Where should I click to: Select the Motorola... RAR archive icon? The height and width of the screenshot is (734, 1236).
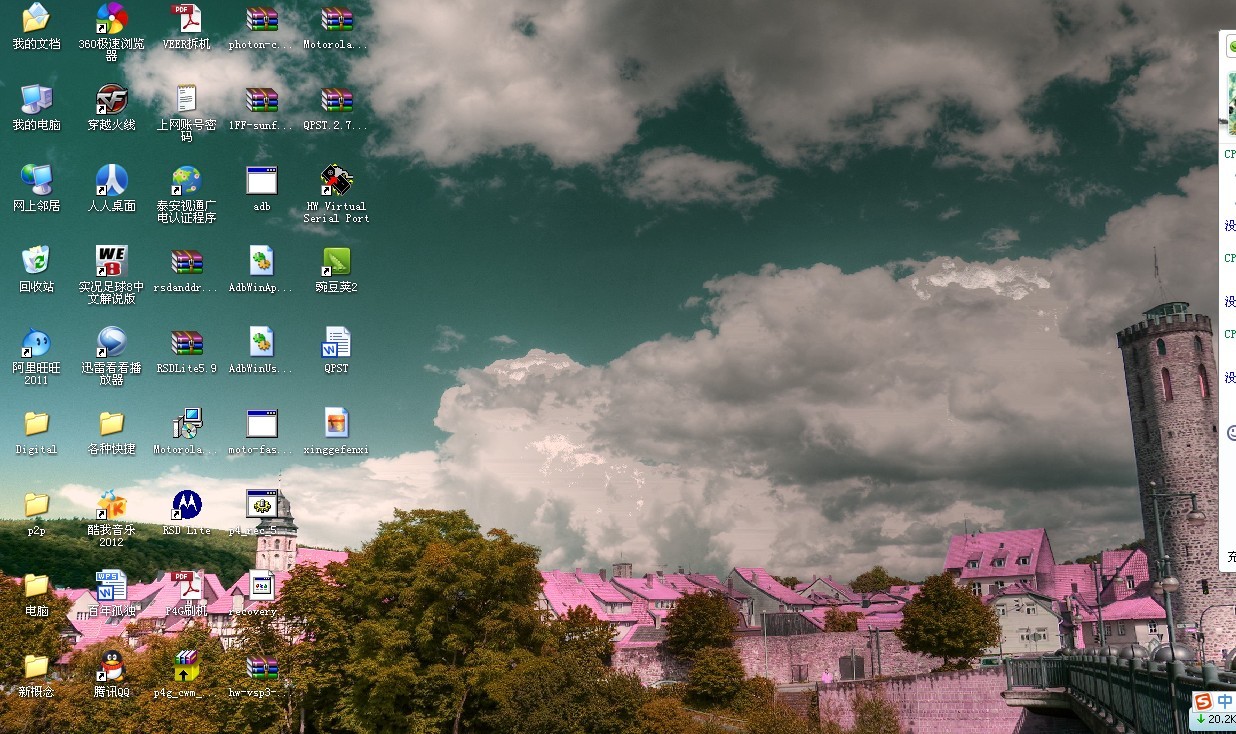[x=336, y=17]
